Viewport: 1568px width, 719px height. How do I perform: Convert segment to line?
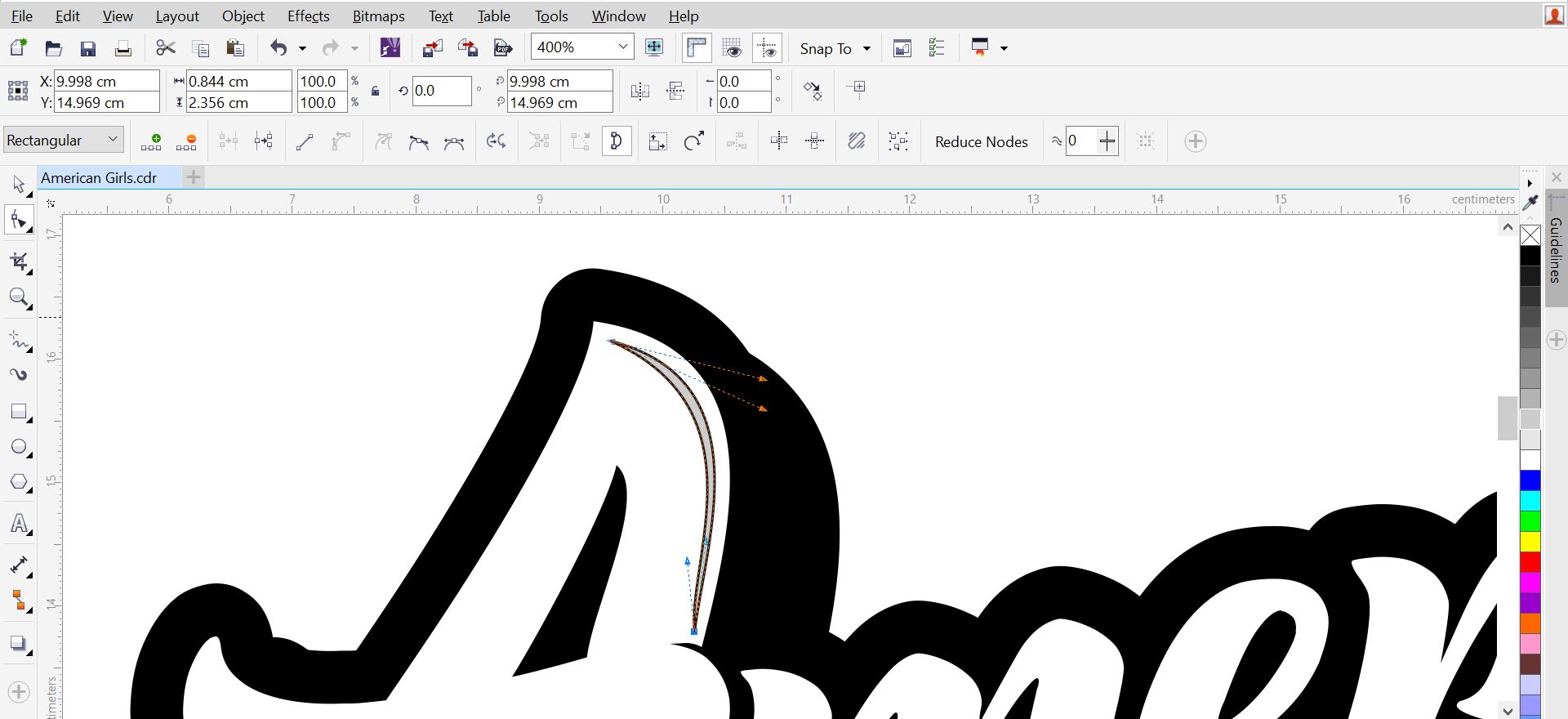pyautogui.click(x=305, y=142)
